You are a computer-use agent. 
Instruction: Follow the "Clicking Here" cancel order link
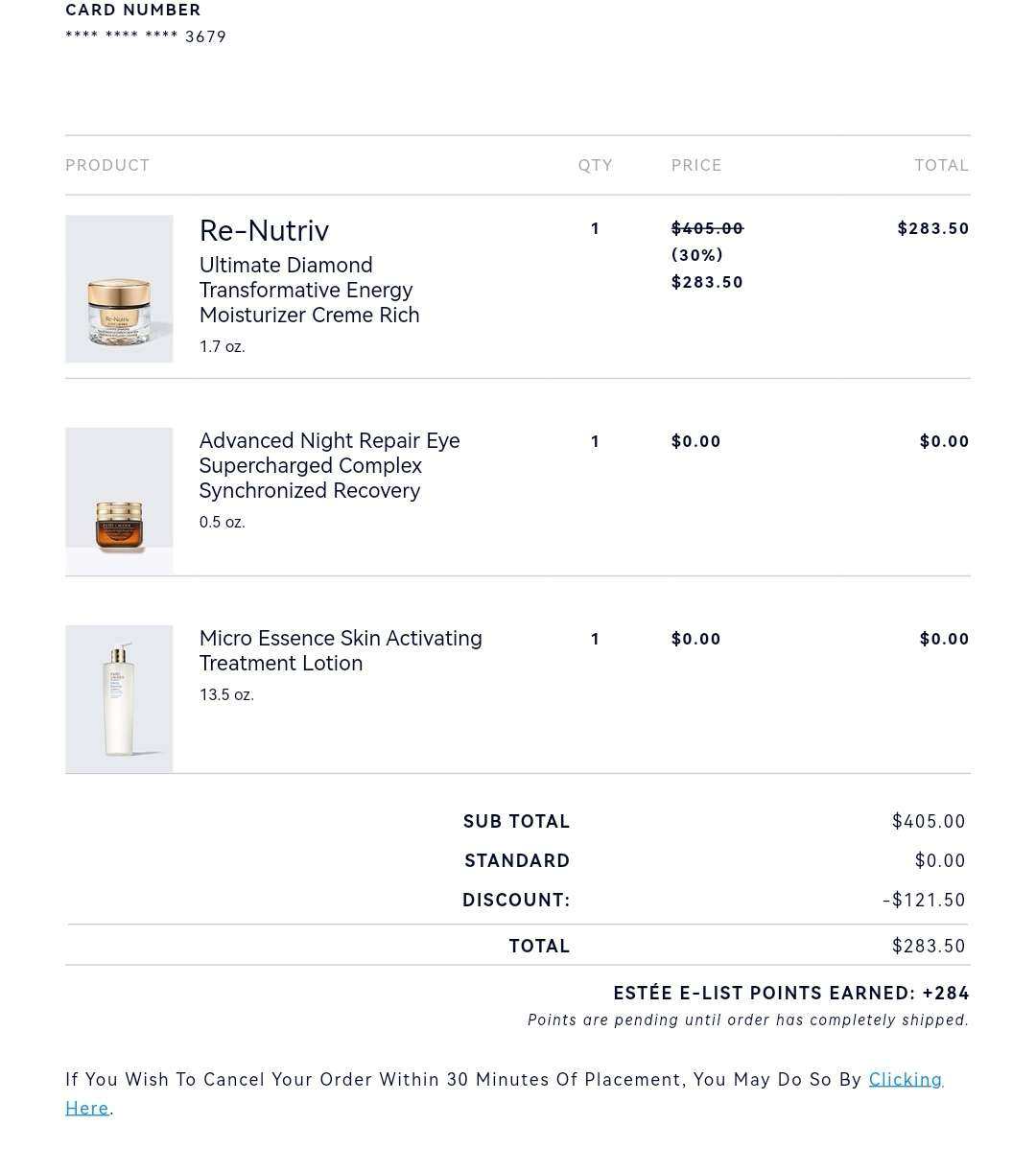[905, 1080]
